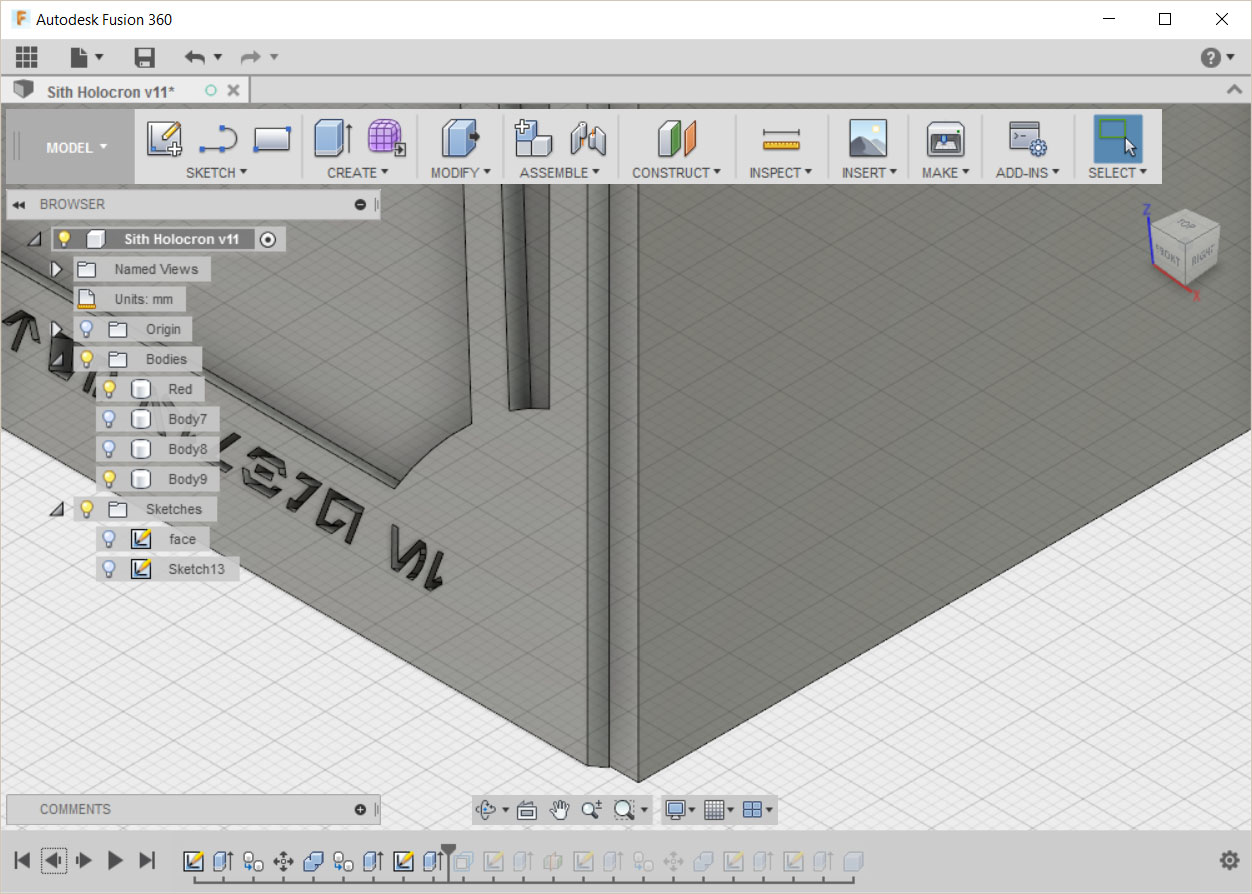Select the Pan hand tool
This screenshot has height=894, width=1252.
560,810
